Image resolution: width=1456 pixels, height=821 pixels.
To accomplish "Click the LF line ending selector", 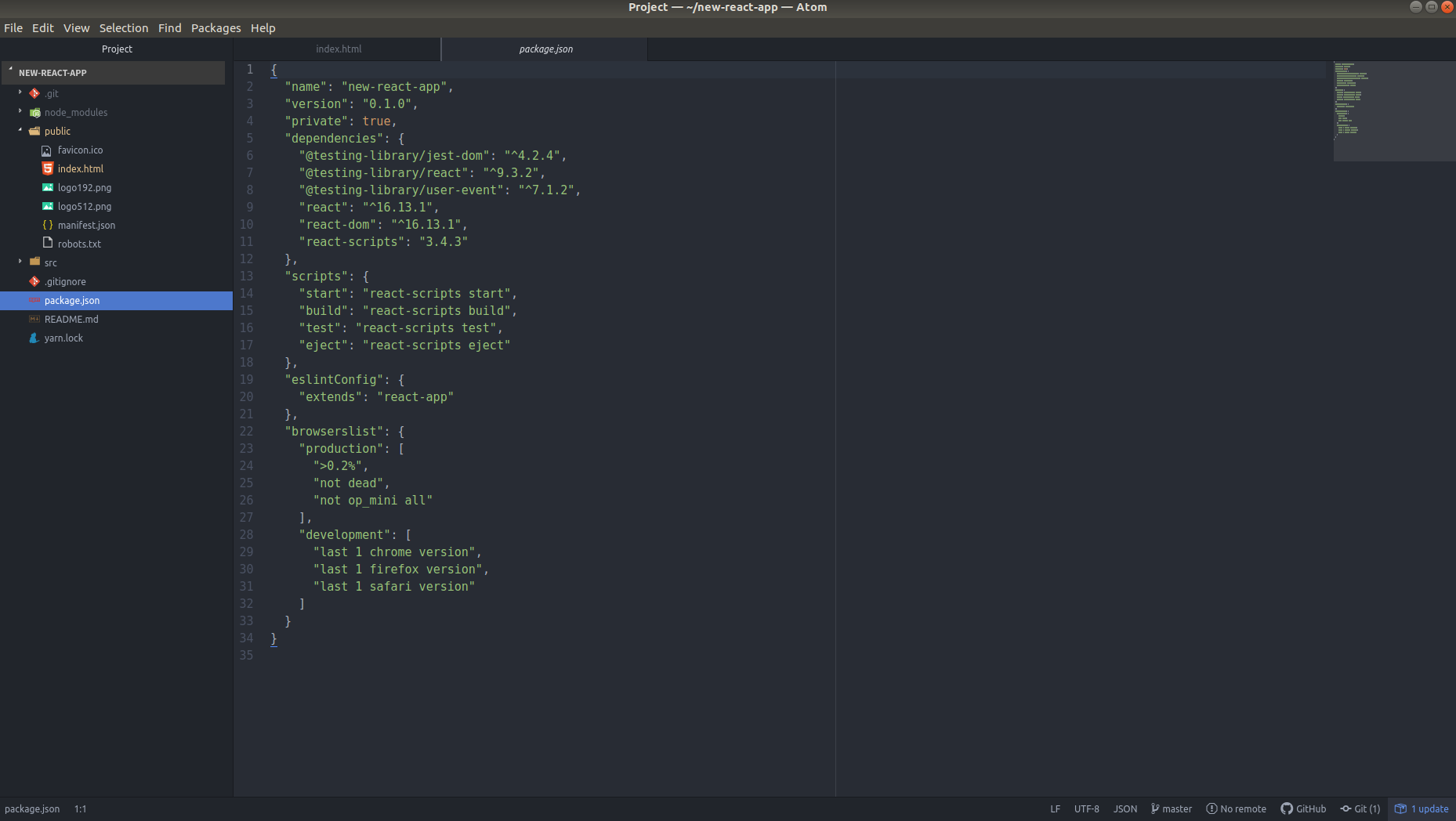I will (x=1055, y=808).
